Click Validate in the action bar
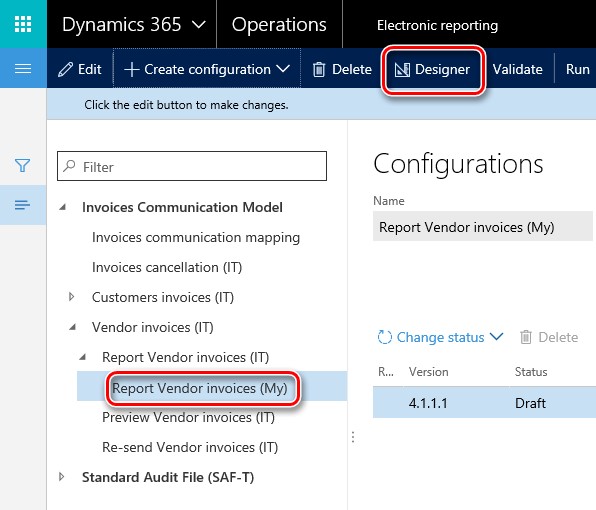This screenshot has width=596, height=510. [517, 69]
